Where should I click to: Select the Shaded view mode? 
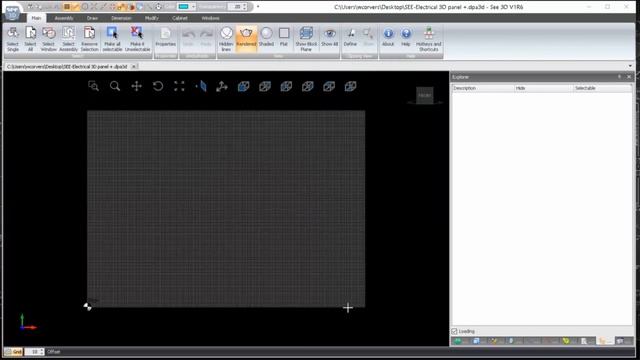click(266, 37)
